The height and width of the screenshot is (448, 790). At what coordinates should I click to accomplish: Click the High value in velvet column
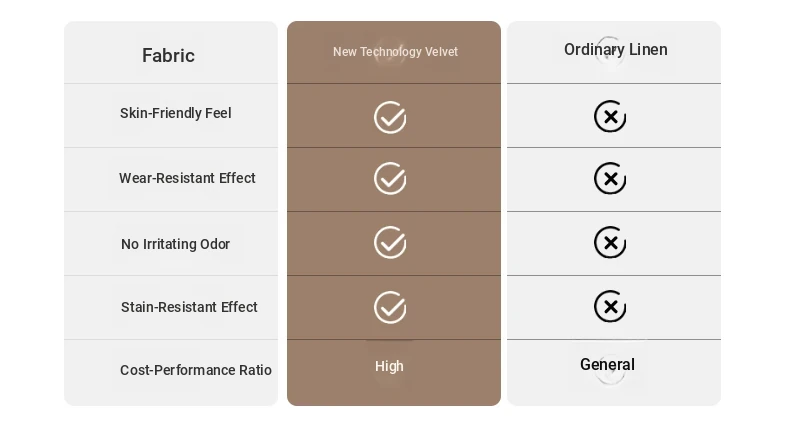pos(389,366)
